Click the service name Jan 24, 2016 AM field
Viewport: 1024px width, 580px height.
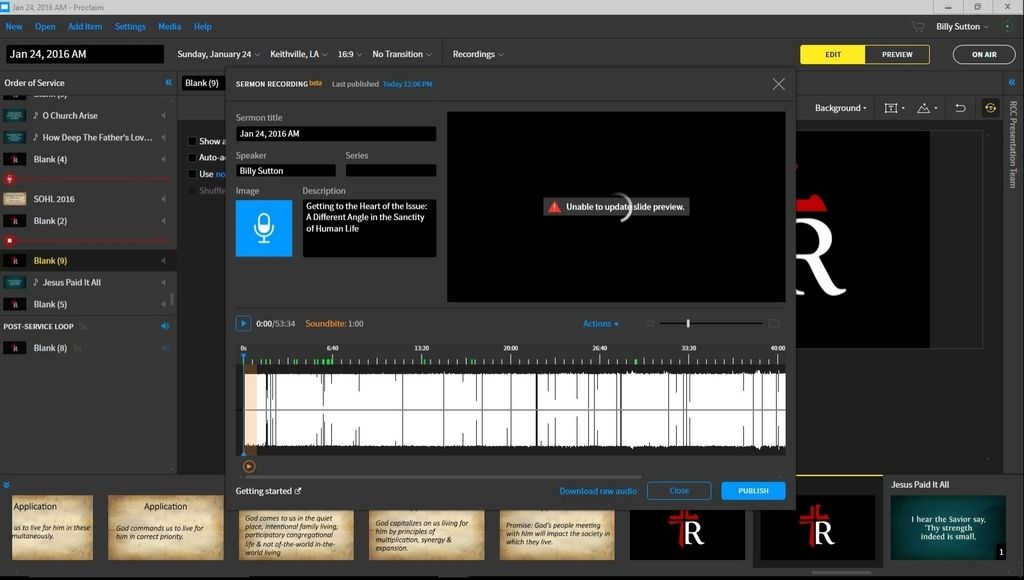[85, 54]
